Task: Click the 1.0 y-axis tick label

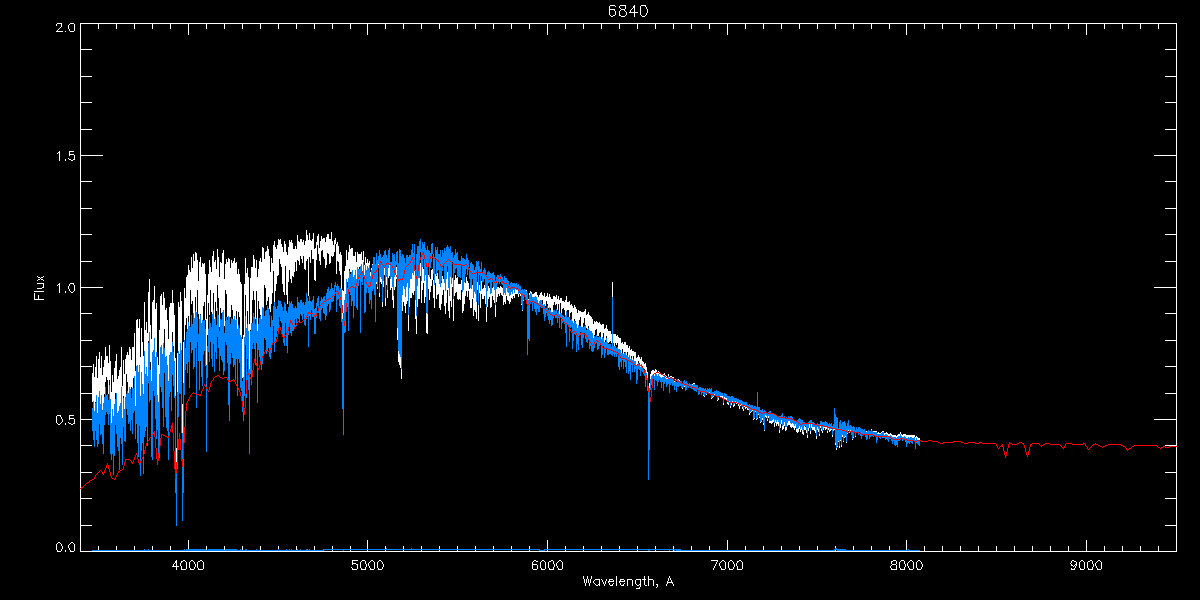Action: pyautogui.click(x=63, y=288)
